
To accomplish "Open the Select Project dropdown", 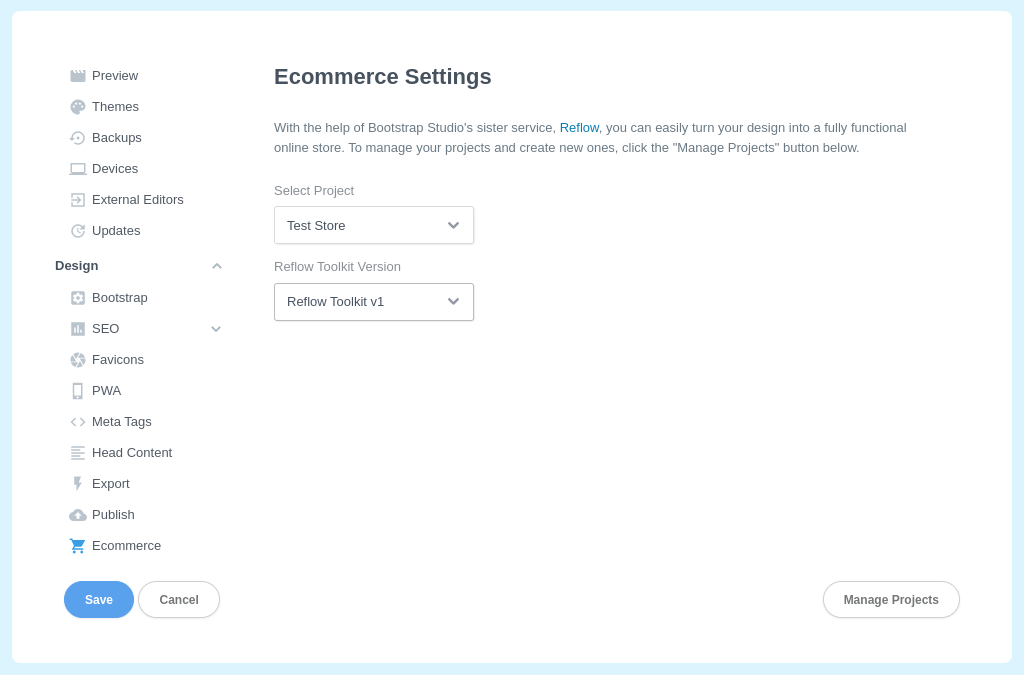I will coord(373,225).
